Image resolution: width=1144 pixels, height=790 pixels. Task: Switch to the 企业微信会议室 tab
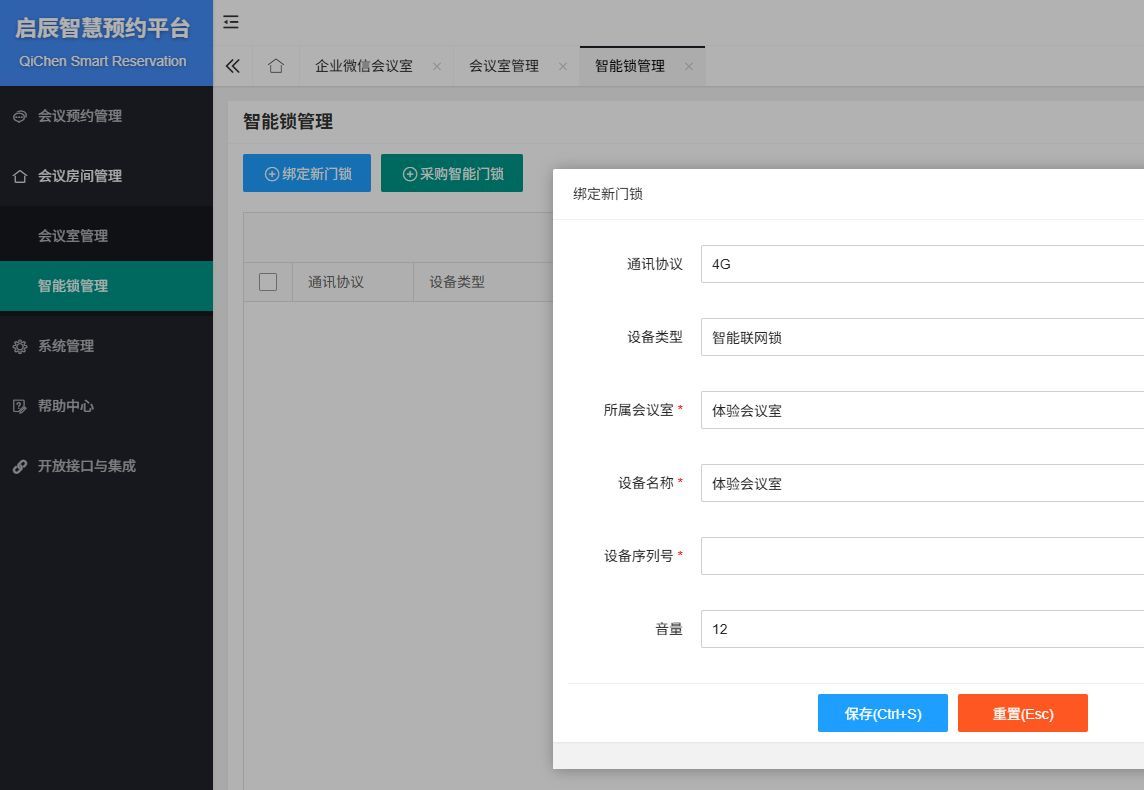tap(364, 66)
